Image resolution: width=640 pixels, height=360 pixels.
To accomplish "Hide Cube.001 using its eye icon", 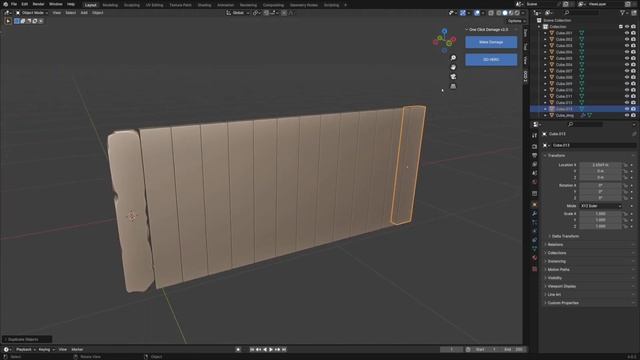I will click(627, 33).
